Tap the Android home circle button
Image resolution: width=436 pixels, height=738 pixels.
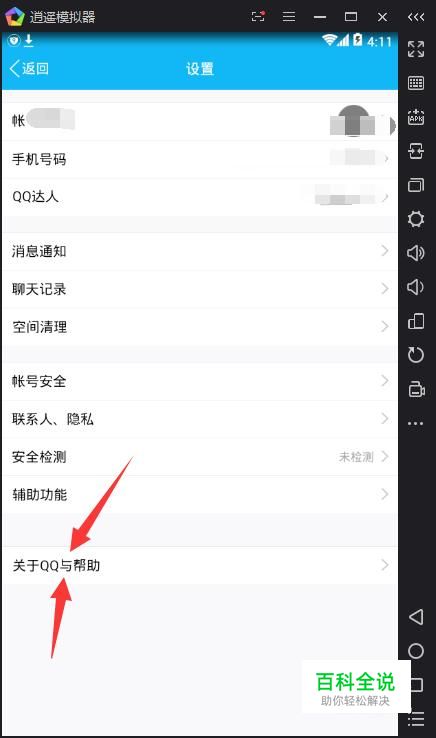(416, 651)
